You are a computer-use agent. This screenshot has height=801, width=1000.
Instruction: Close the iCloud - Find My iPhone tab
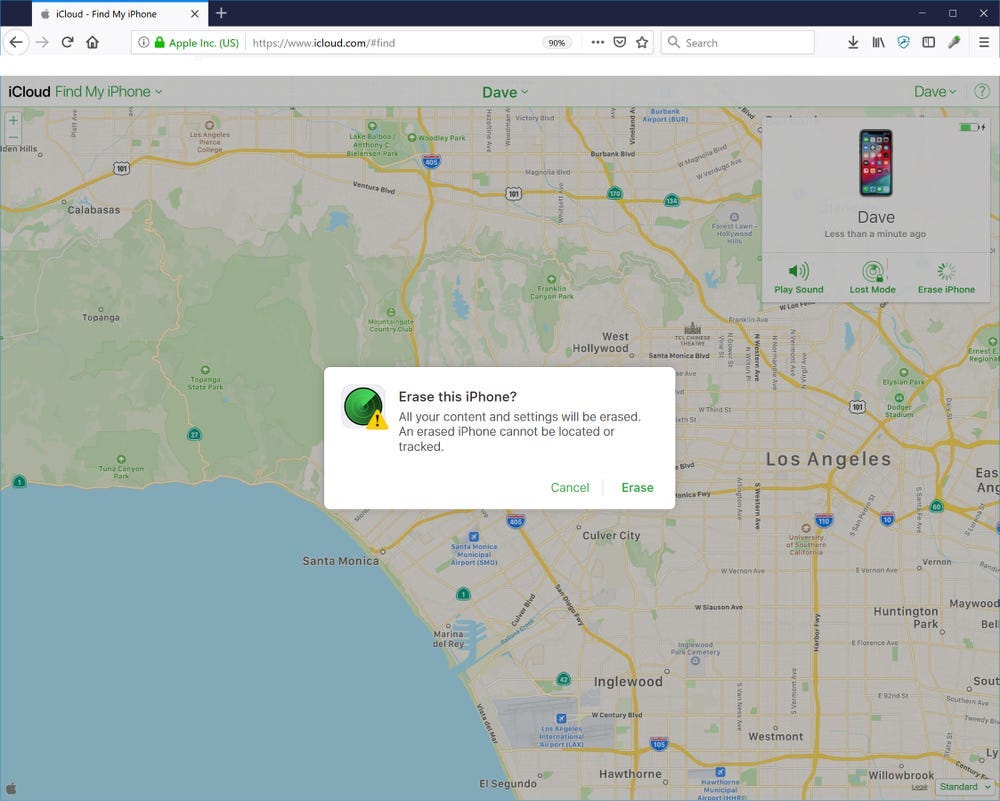[x=195, y=13]
